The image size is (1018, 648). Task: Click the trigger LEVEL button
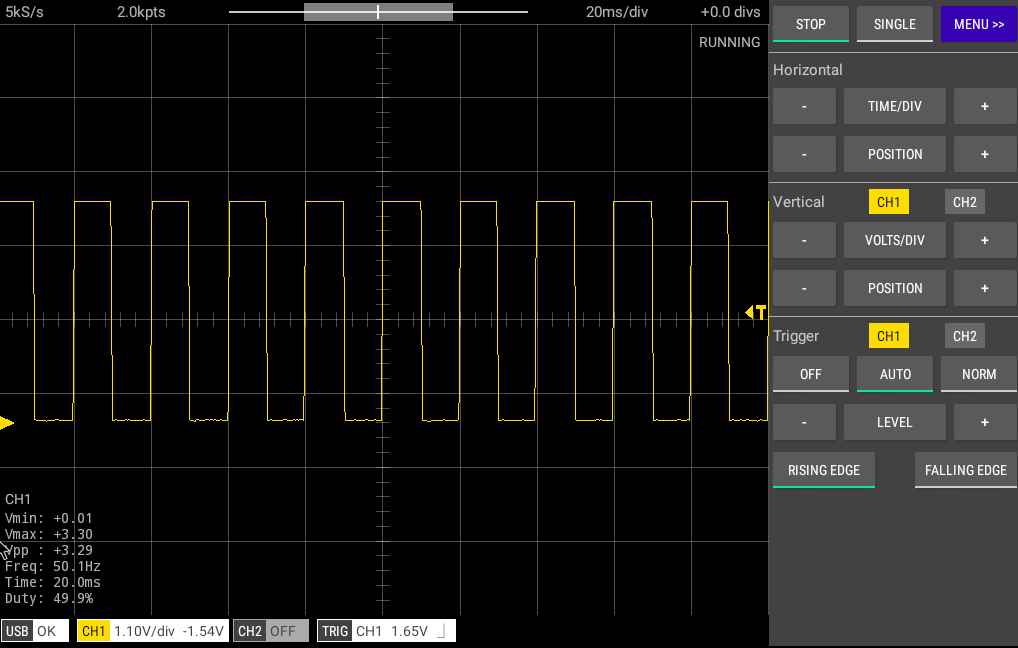point(895,422)
